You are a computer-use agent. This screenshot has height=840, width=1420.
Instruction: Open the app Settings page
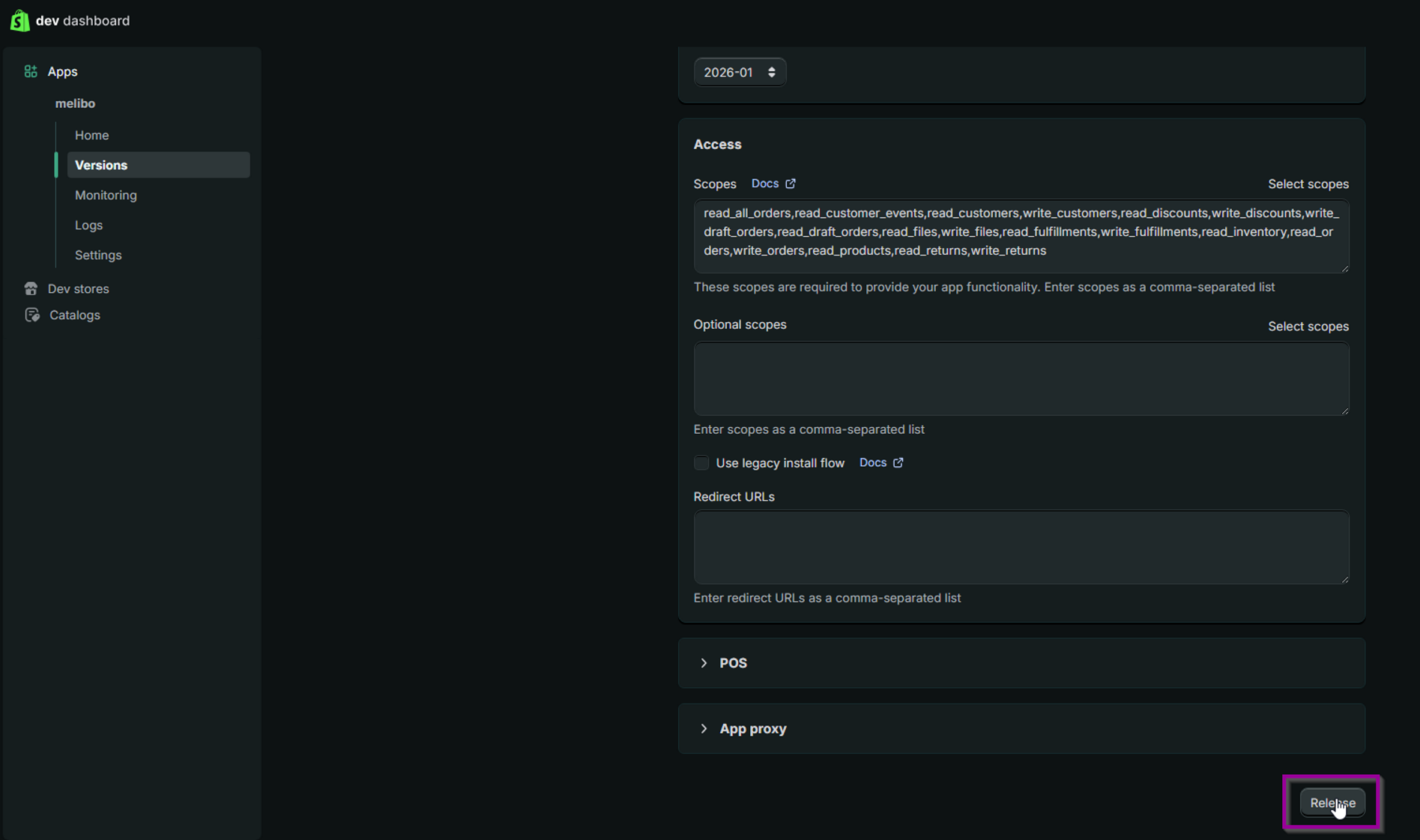(98, 255)
